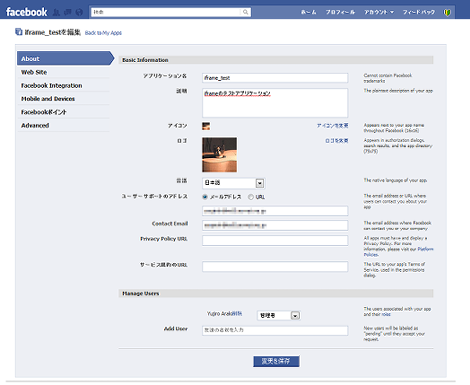Screen dimensions: 470x385
Task: Select the About sidebar tab
Action: tap(65, 58)
